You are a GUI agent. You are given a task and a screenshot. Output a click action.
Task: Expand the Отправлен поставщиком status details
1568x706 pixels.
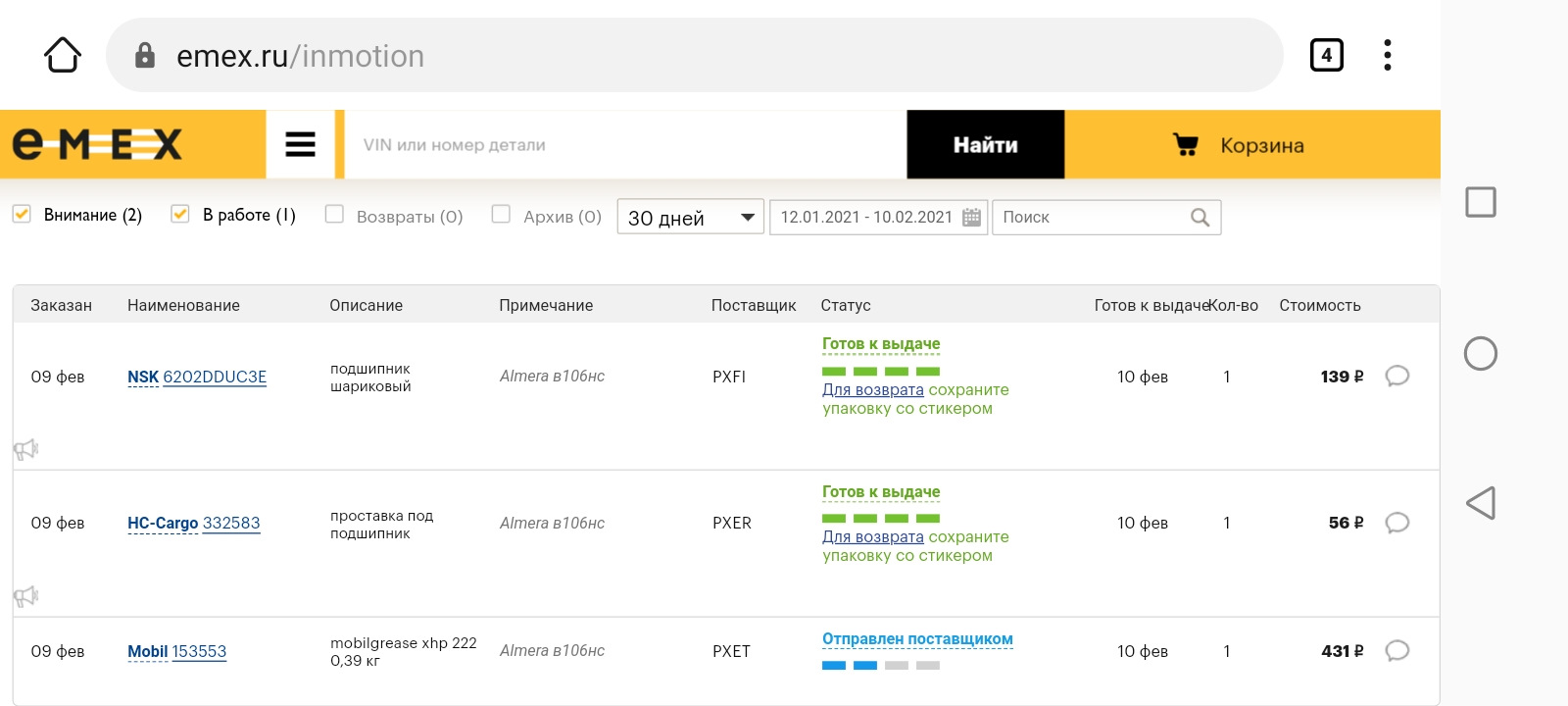[x=916, y=639]
